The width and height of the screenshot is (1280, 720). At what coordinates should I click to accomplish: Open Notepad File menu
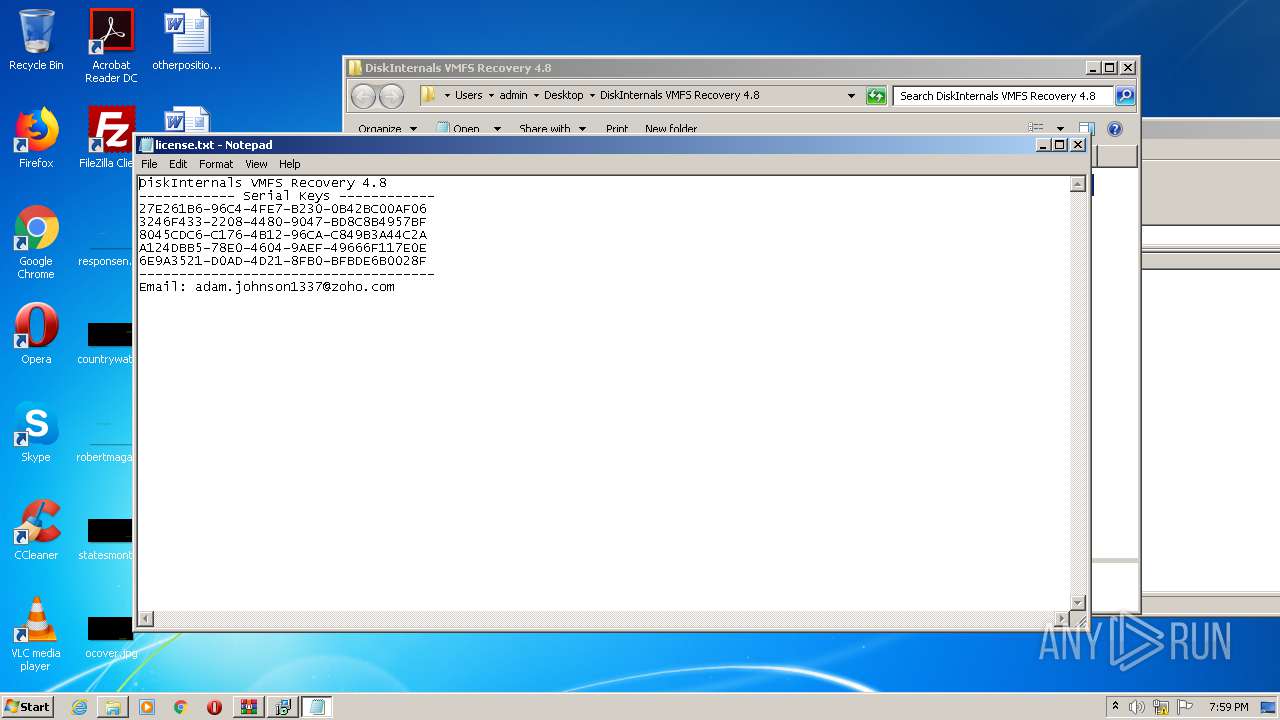point(149,164)
